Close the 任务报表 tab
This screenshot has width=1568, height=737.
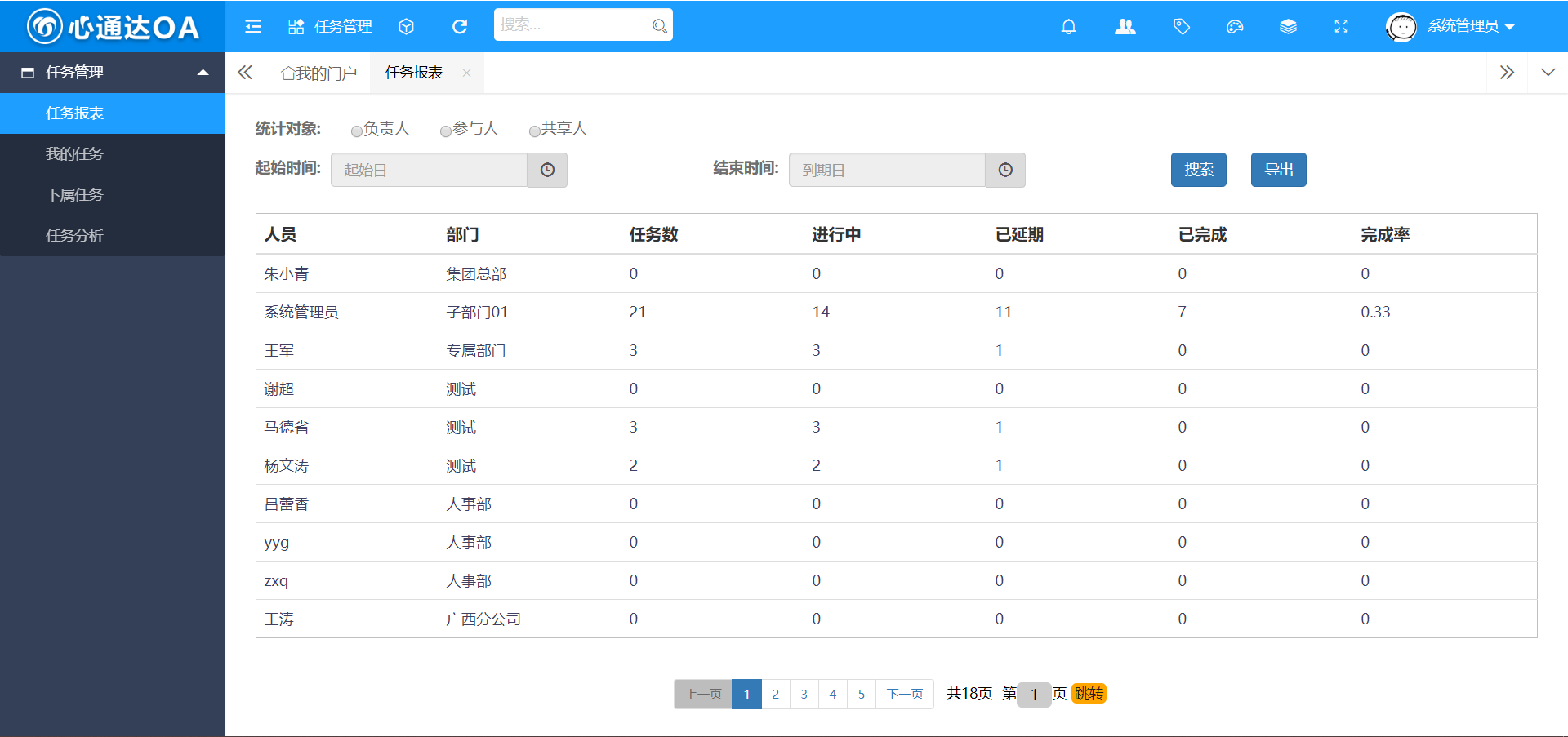coord(466,73)
